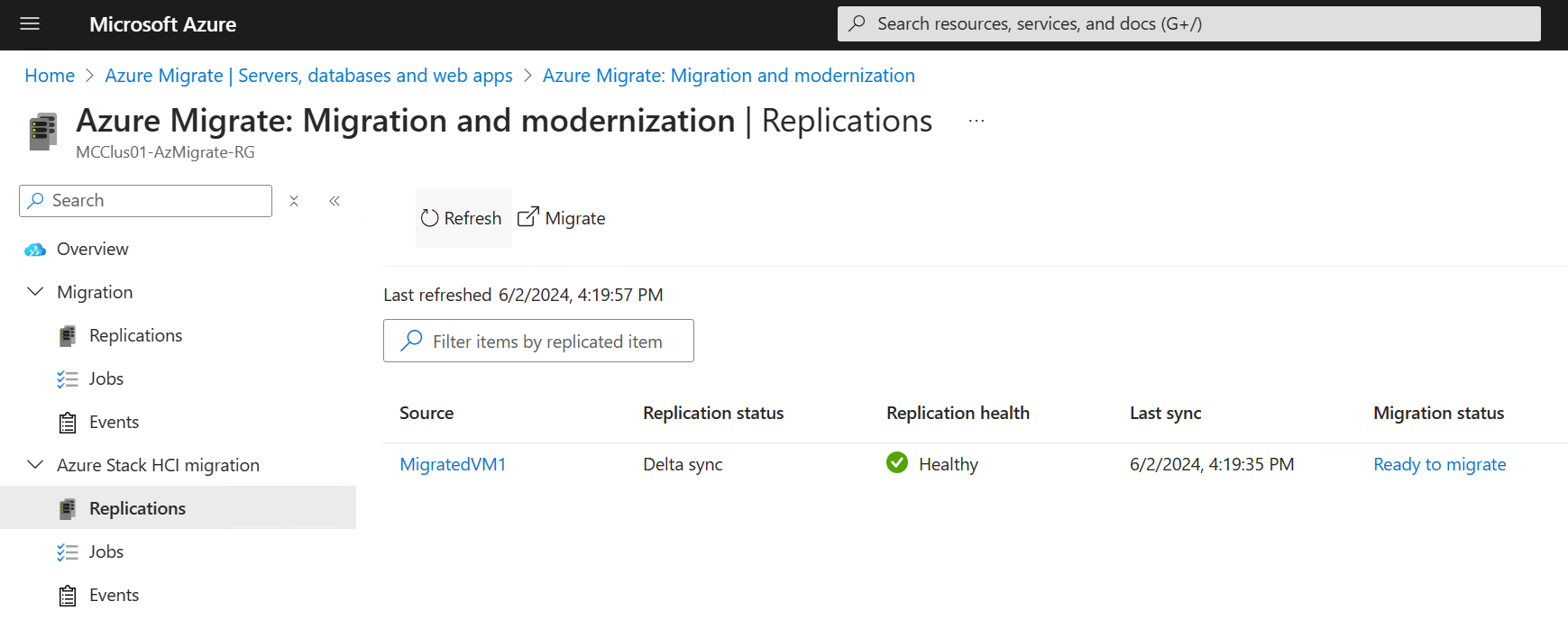Open Events under Azure Stack HCI migration
The image size is (1568, 620).
(114, 595)
